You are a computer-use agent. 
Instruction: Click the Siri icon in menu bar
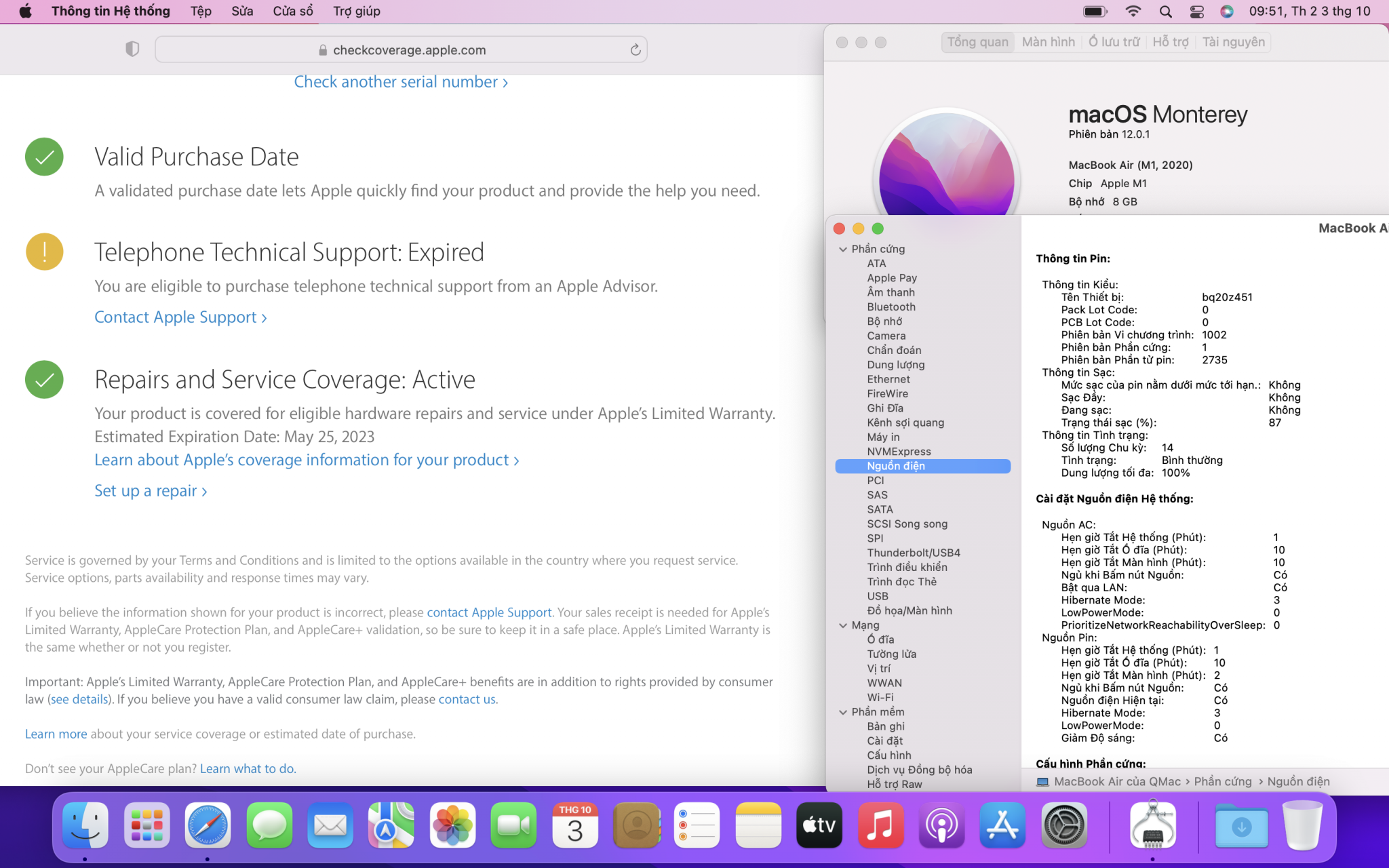coord(1226,12)
